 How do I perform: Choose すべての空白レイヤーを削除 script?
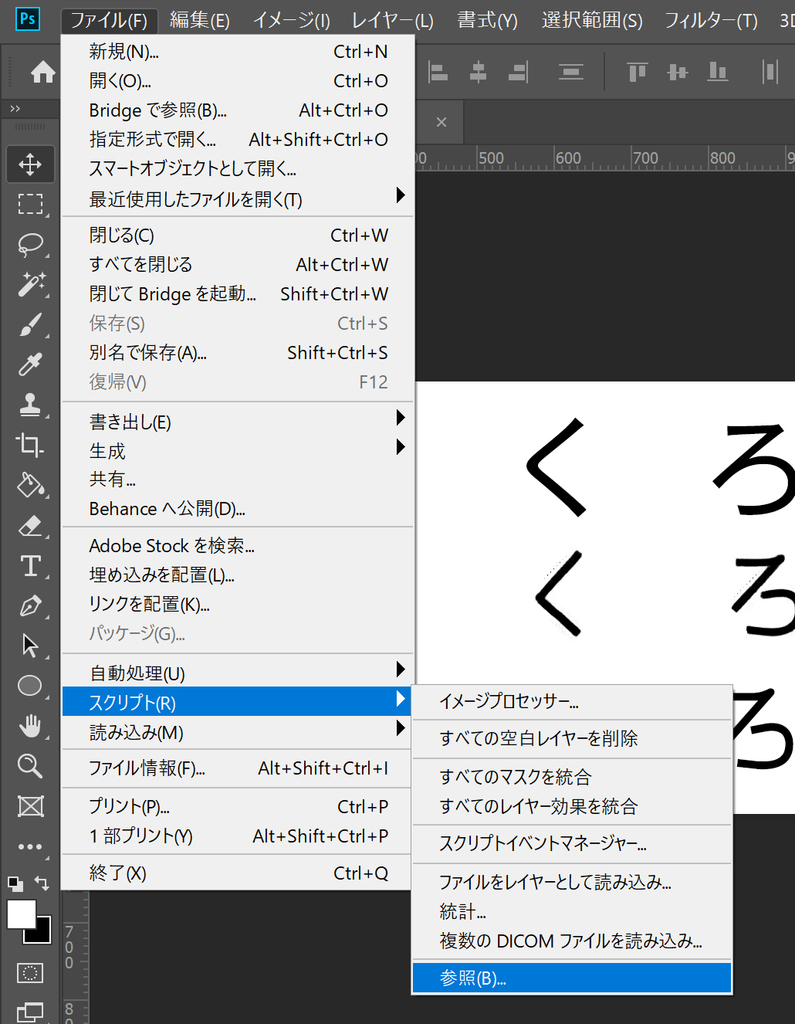(572, 739)
